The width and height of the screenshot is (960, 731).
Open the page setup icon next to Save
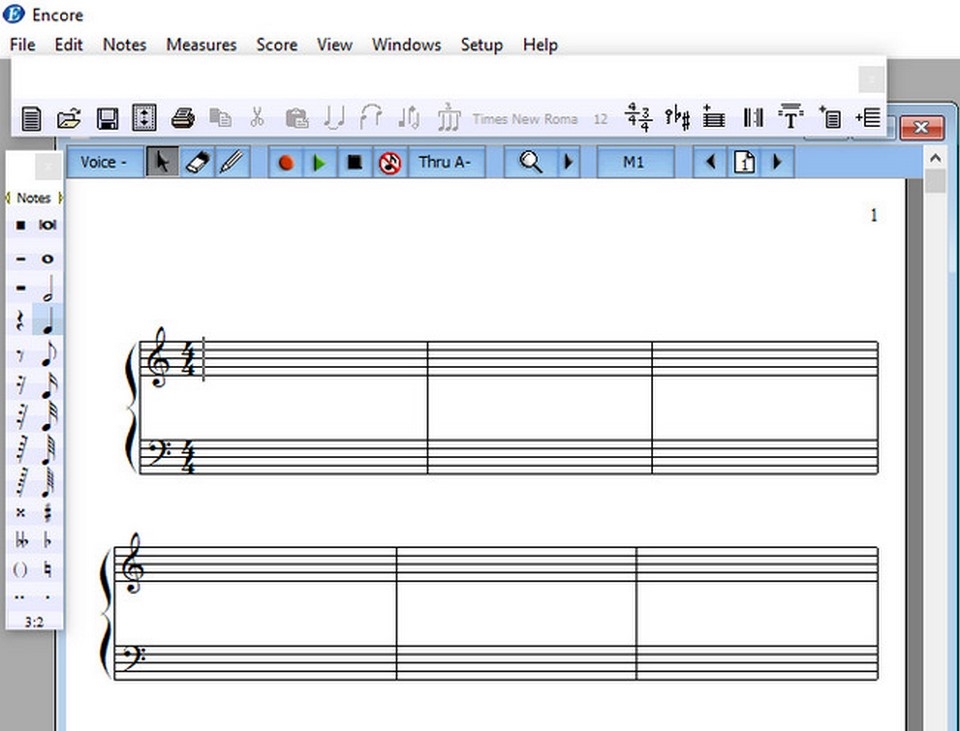pyautogui.click(x=144, y=118)
